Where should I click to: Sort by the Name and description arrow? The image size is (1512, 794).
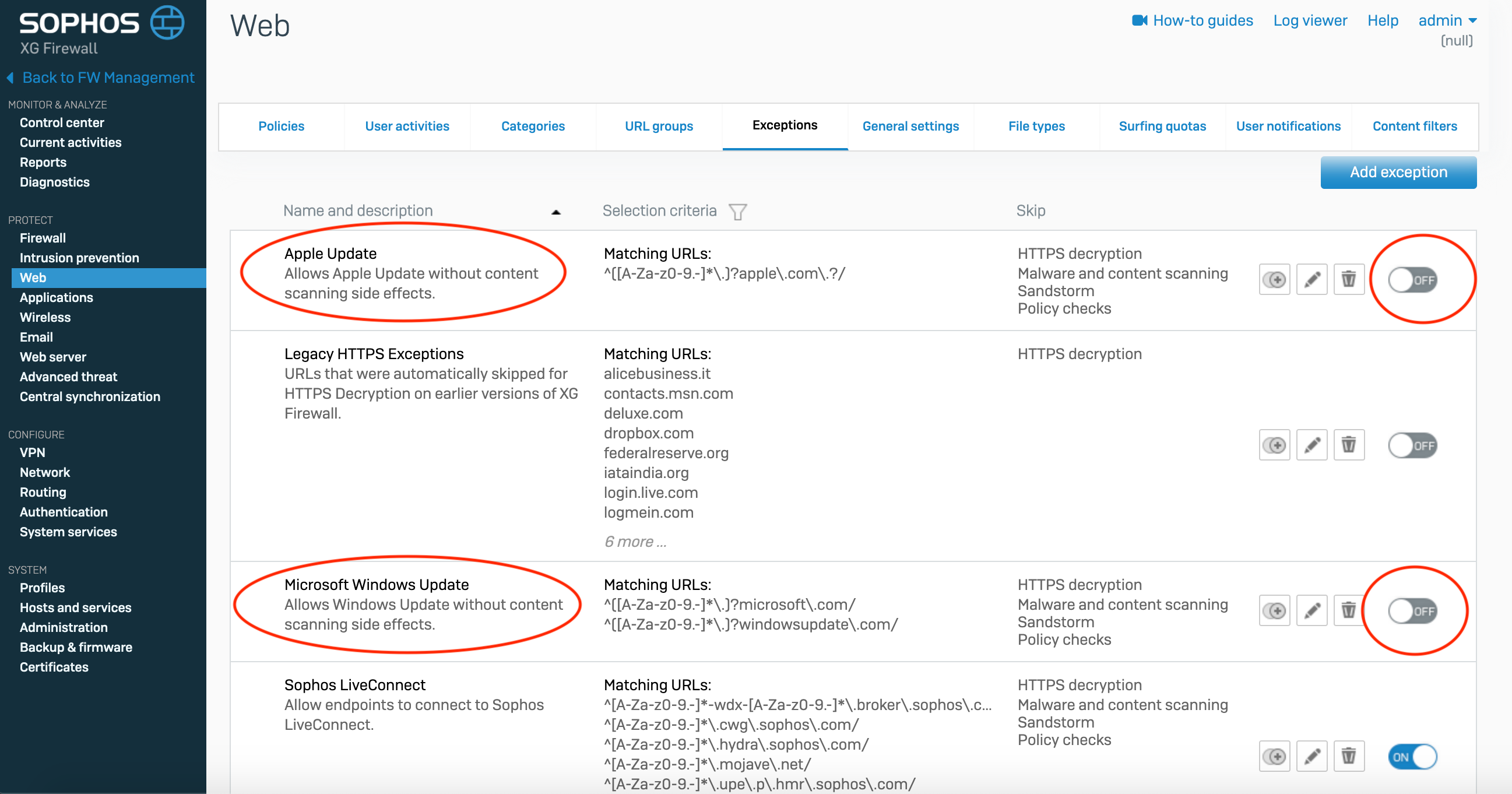tap(555, 212)
